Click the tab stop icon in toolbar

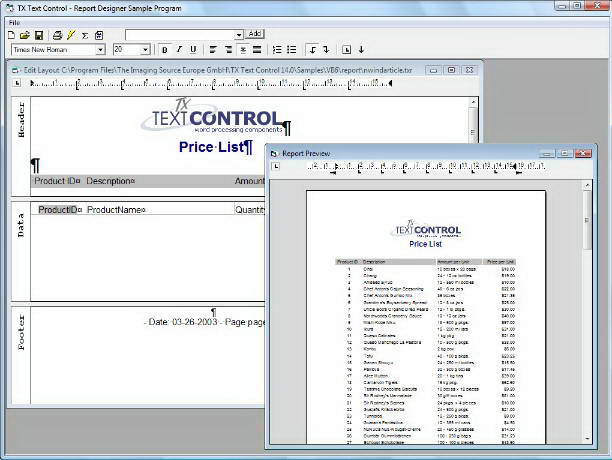346,50
